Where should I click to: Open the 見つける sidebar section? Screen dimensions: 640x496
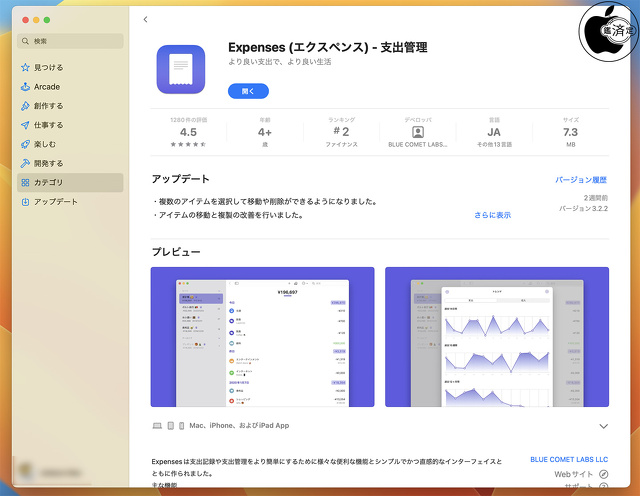coord(70,67)
